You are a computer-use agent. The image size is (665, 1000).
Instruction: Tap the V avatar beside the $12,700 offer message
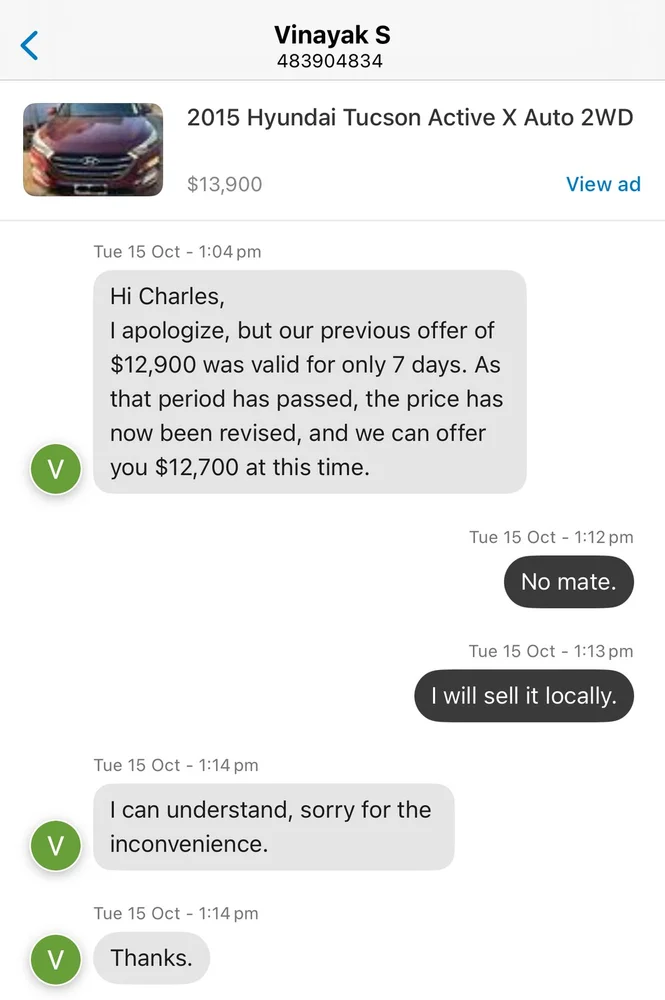pyautogui.click(x=56, y=469)
